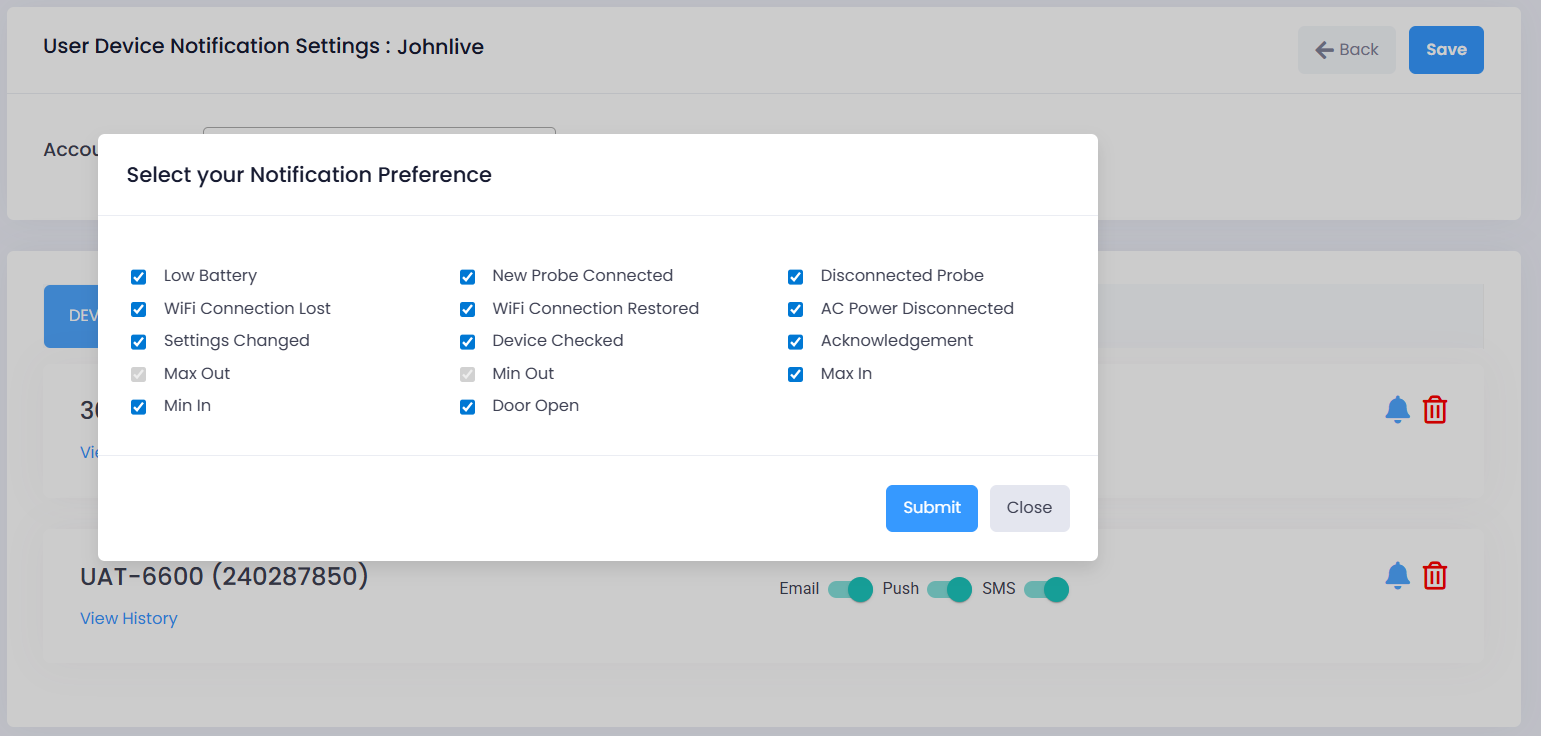The height and width of the screenshot is (736, 1541).
Task: Click the "Select your Notification Preference" heading
Action: pyautogui.click(x=309, y=175)
